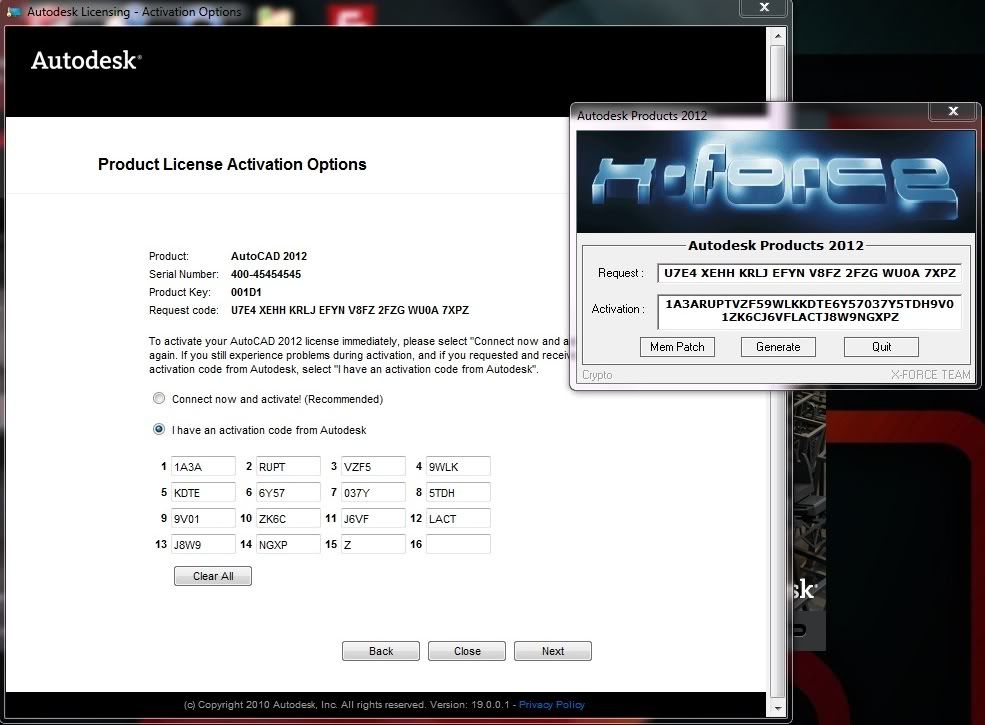The width and height of the screenshot is (985, 725).
Task: Click the empty activation code field 16
Action: (458, 544)
